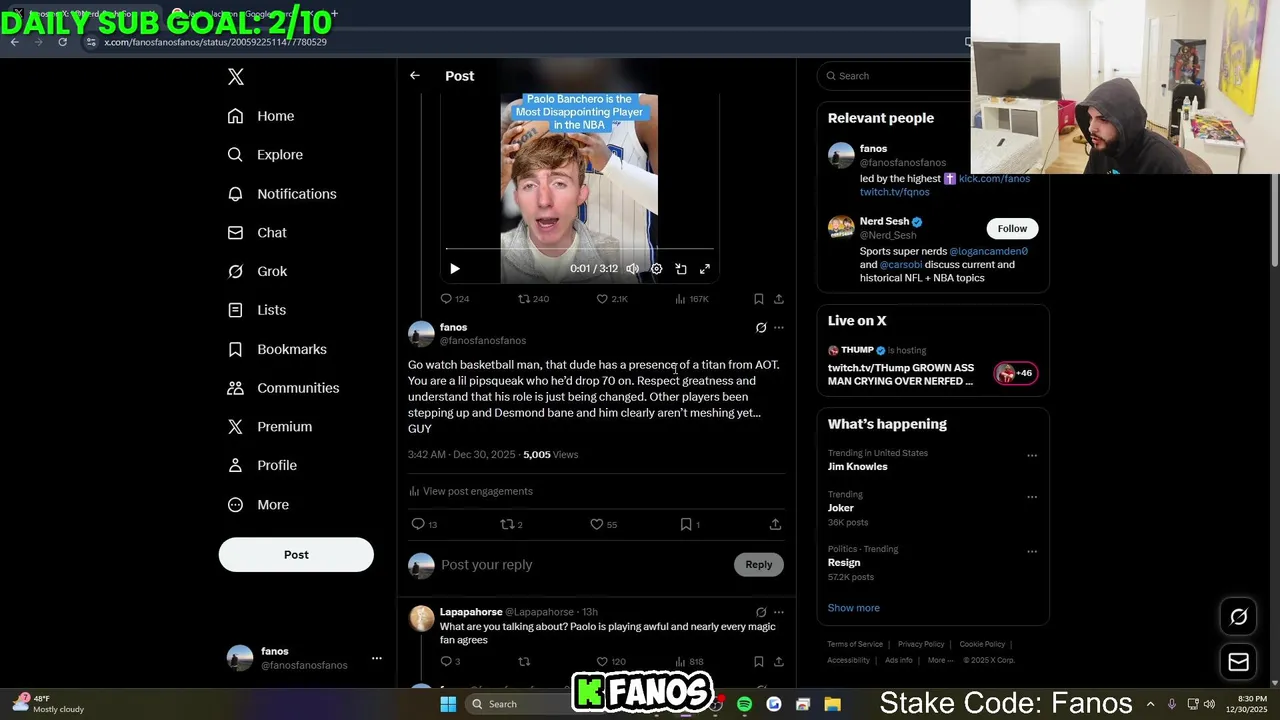The image size is (1280, 720).
Task: Go back with arrow beside Post header
Action: coord(415,76)
